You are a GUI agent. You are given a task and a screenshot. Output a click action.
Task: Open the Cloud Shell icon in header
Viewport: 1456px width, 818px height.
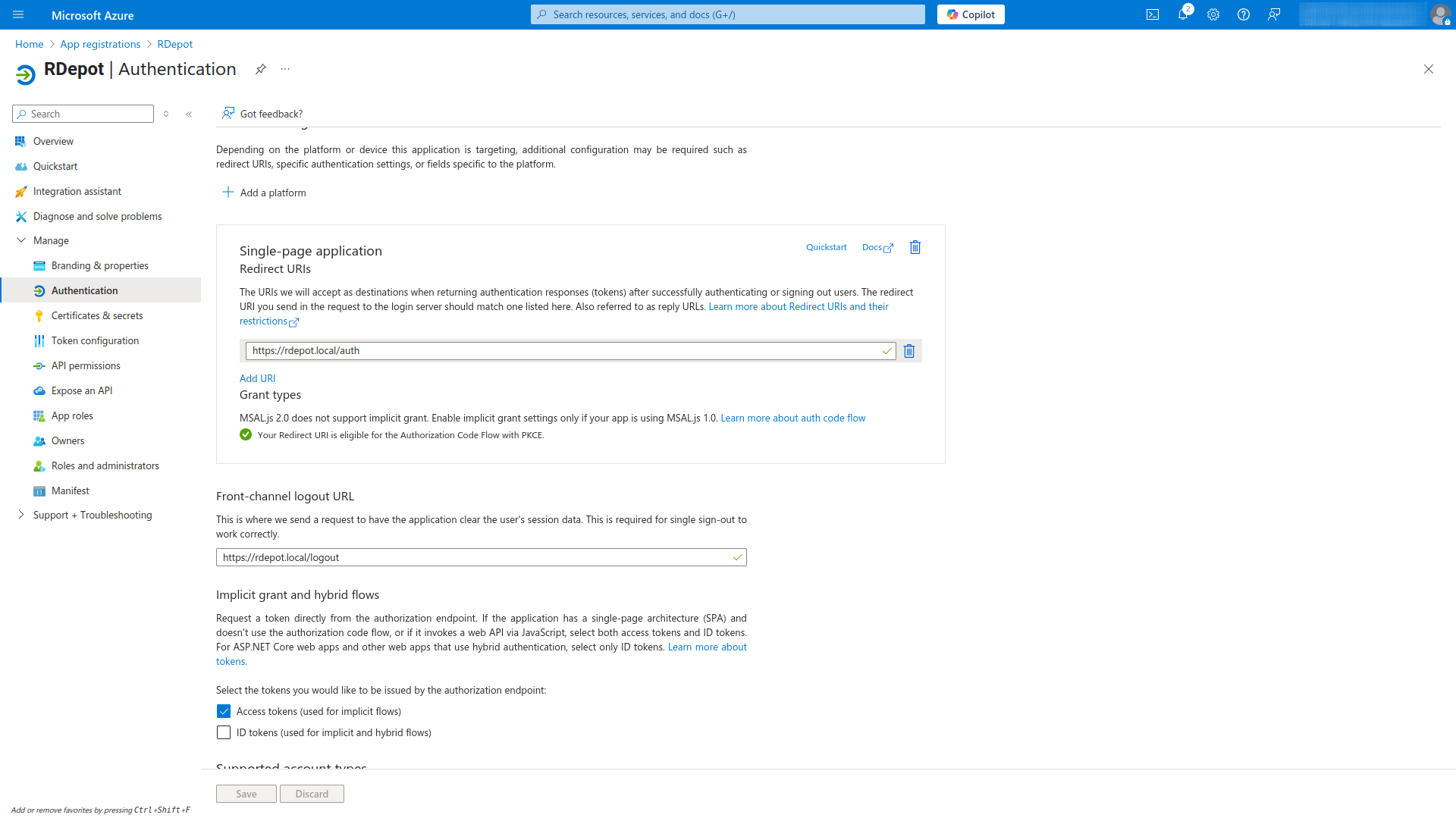click(x=1152, y=14)
